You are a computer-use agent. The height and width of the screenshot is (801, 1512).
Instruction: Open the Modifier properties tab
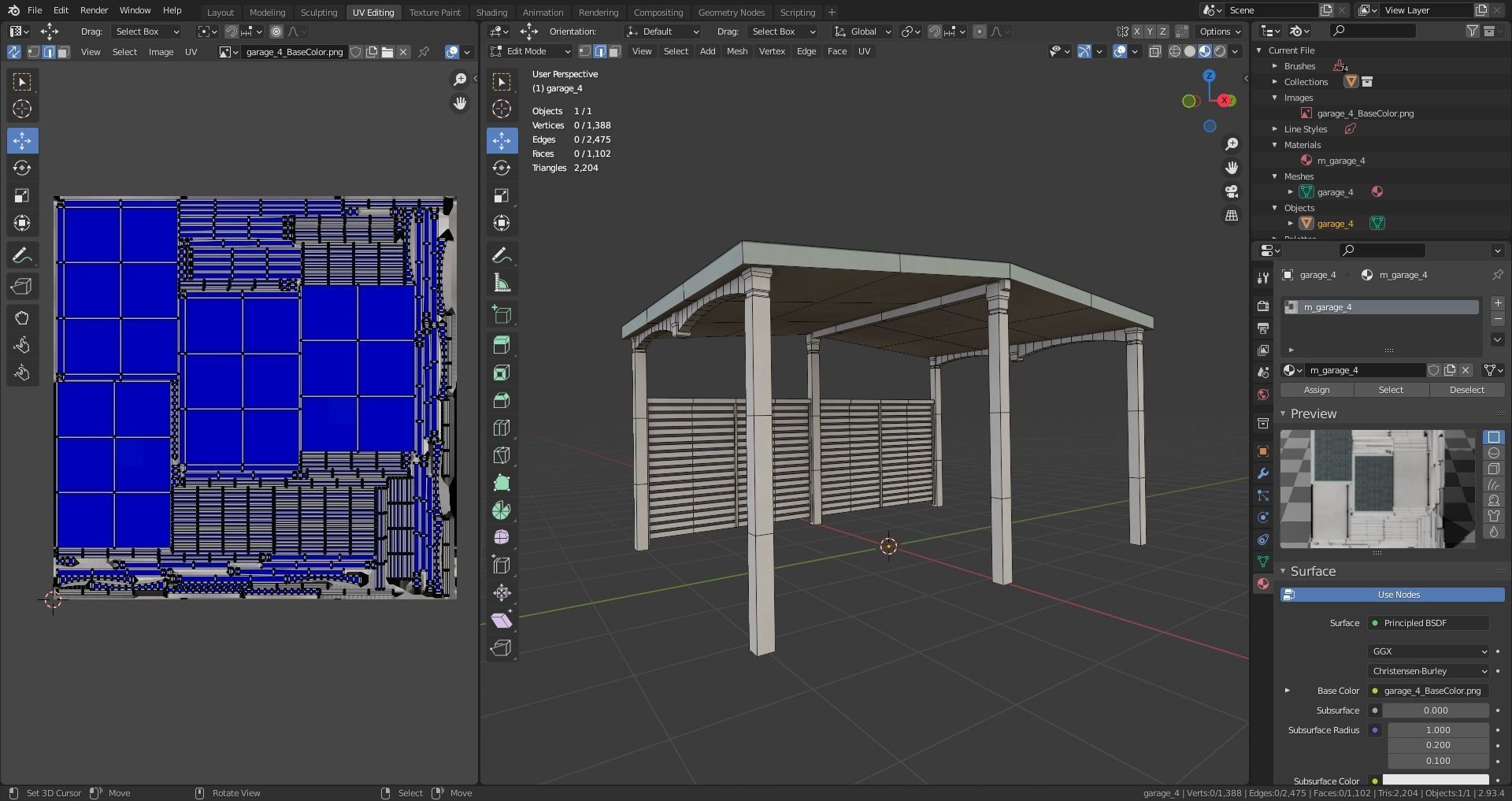tap(1263, 473)
